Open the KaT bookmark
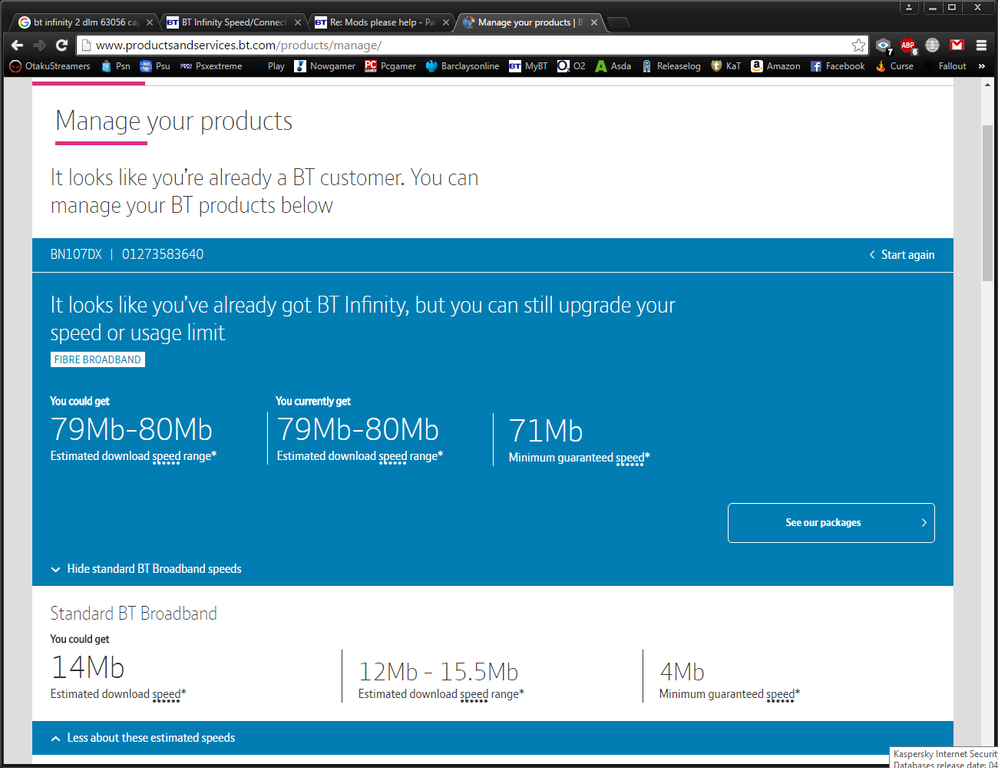The image size is (998, 768). [726, 66]
